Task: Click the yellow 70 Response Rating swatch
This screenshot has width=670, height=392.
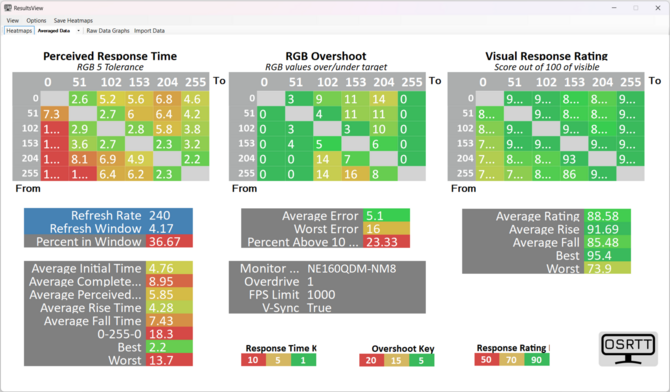Action: pos(511,360)
